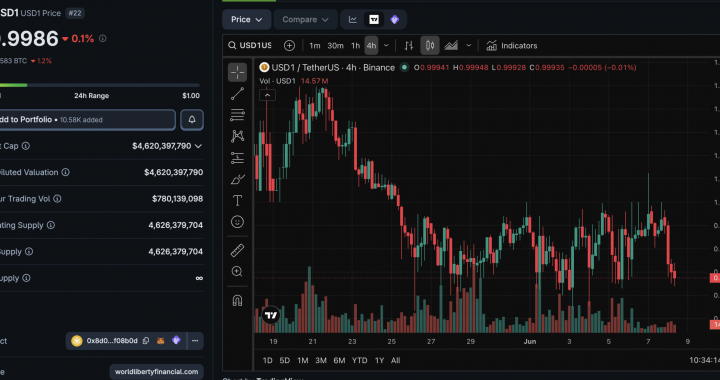This screenshot has height=380, width=720.
Task: Switch to the GeckoTerminal chart view
Action: point(394,19)
